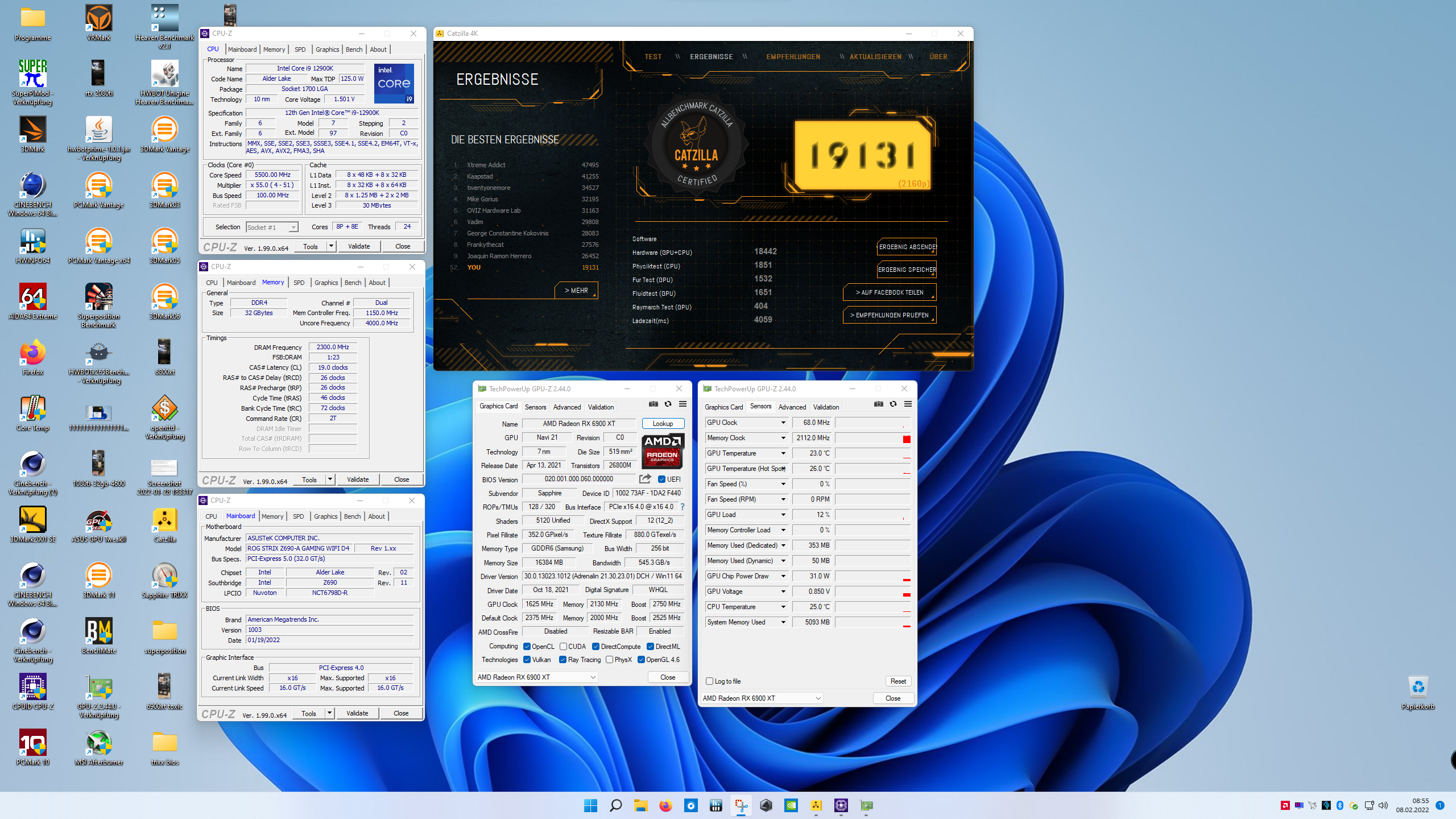1456x819 pixels.
Task: Click AUF FACEBOOK TEILEN button
Action: [890, 292]
